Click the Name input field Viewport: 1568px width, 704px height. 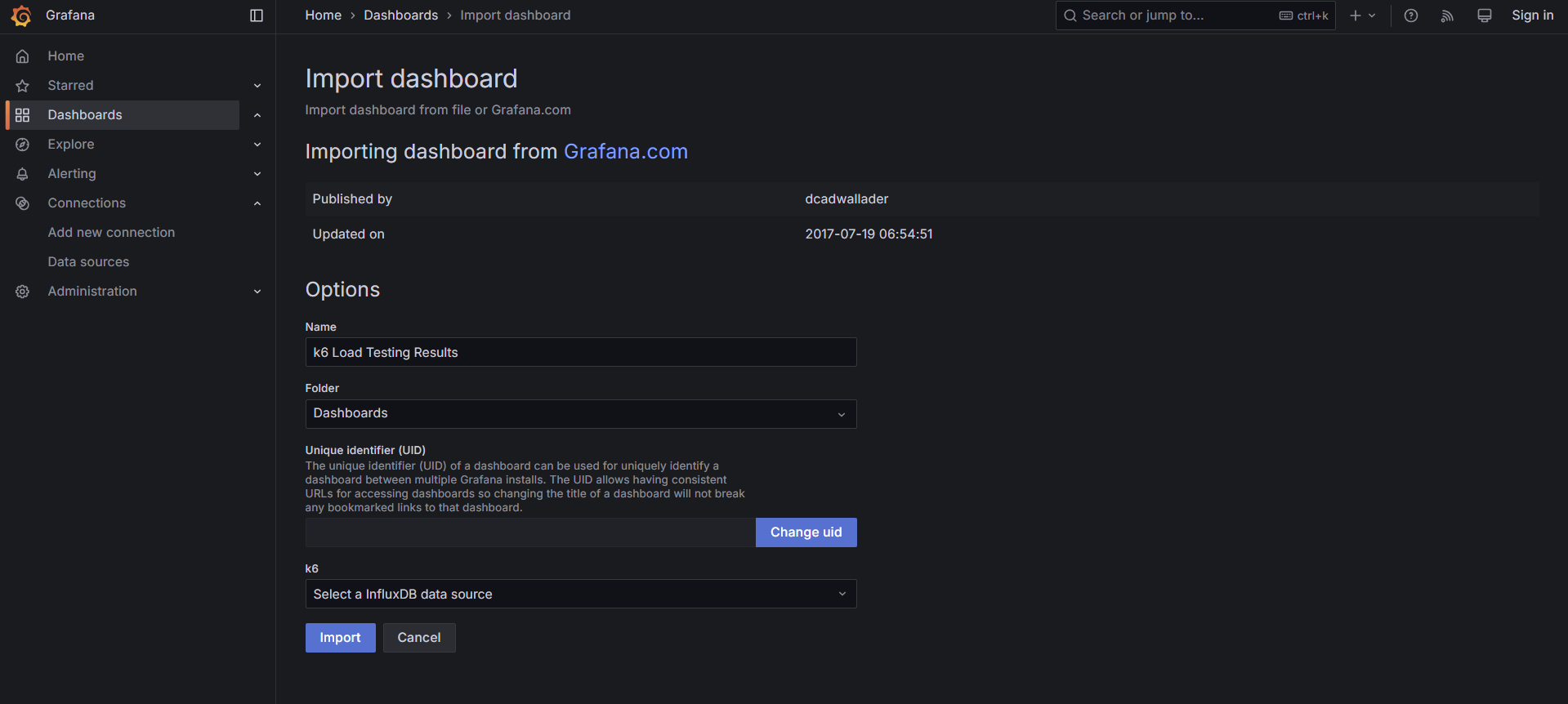pos(581,352)
